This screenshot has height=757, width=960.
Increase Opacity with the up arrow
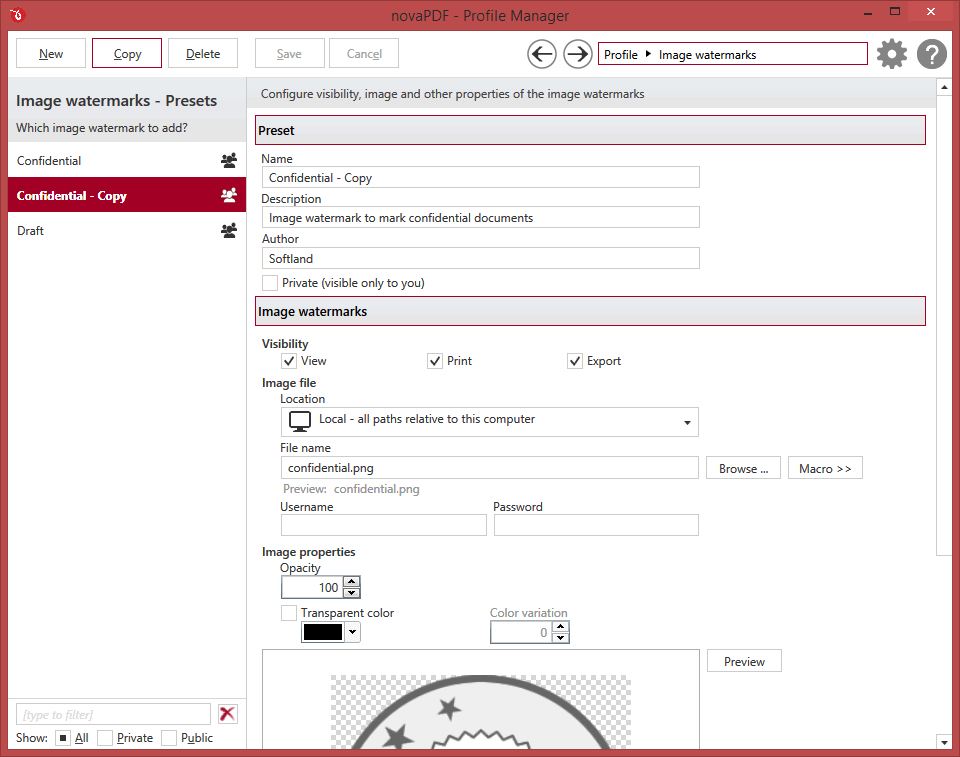[x=351, y=582]
